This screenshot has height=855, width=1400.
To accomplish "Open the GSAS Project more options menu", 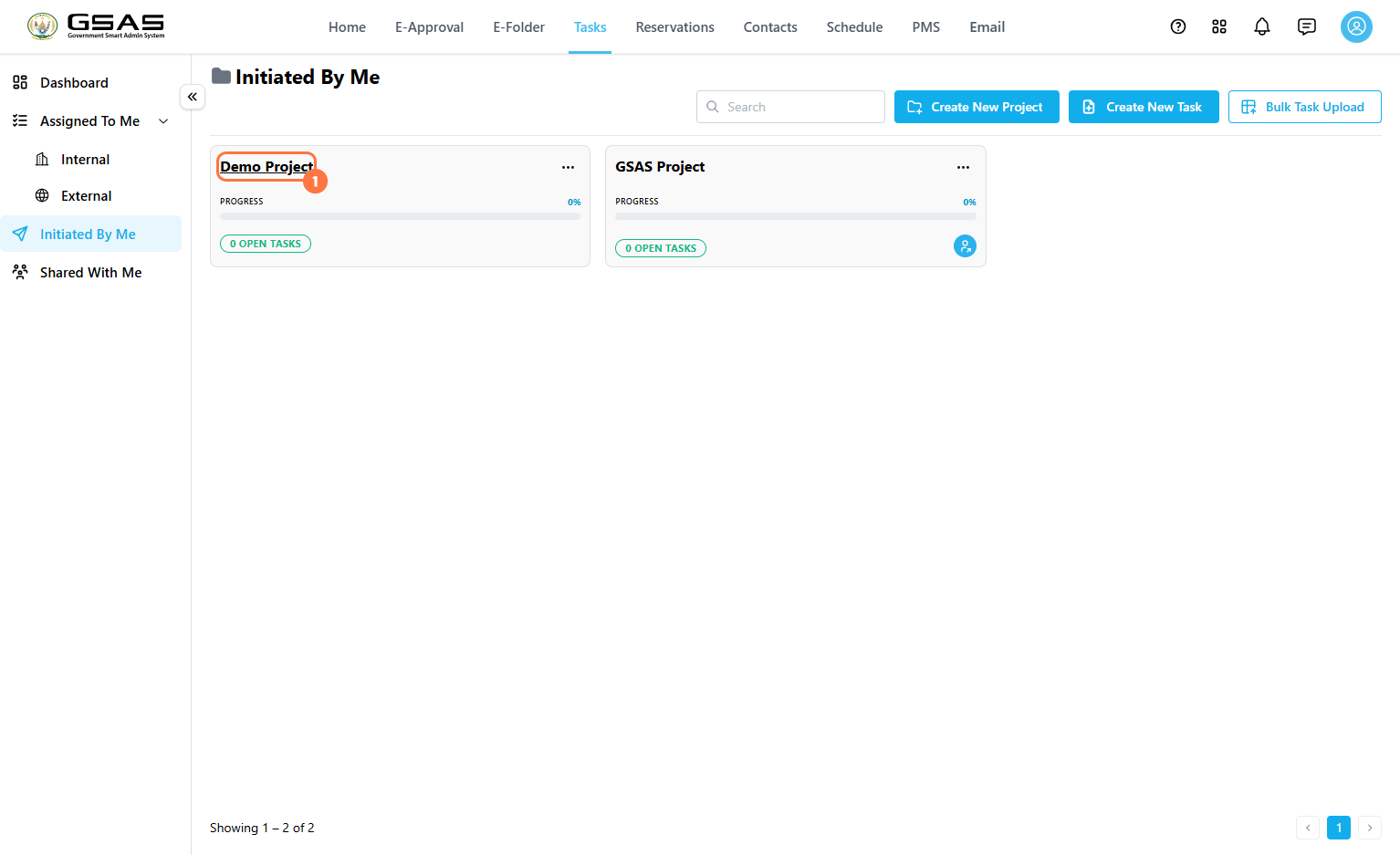I will click(x=963, y=167).
